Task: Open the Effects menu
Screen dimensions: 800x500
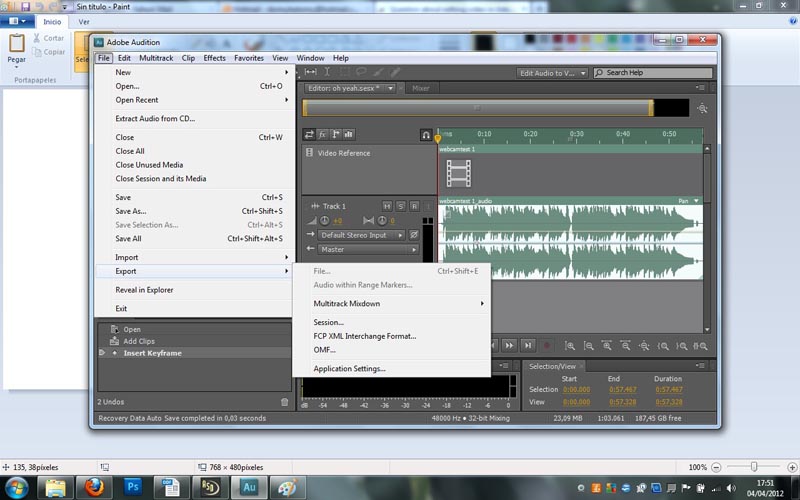Action: click(214, 58)
